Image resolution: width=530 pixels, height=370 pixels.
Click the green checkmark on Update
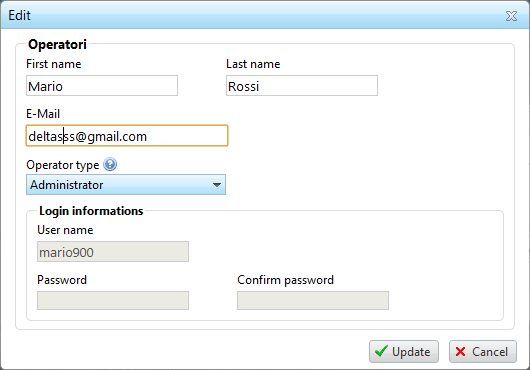click(381, 351)
